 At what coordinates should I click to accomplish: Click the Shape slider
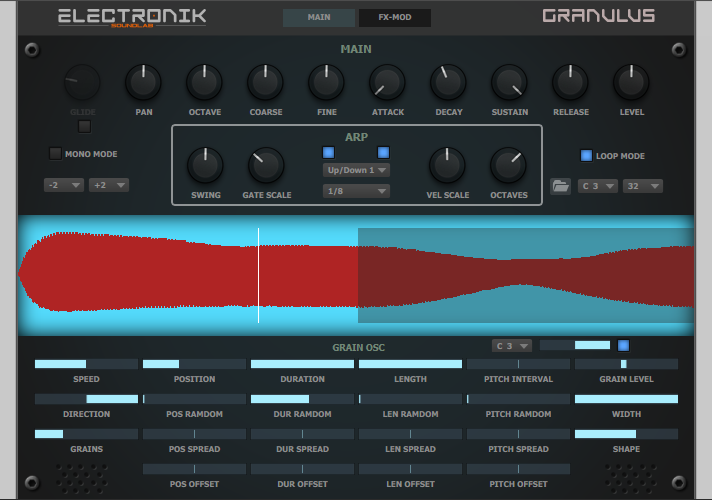point(627,434)
